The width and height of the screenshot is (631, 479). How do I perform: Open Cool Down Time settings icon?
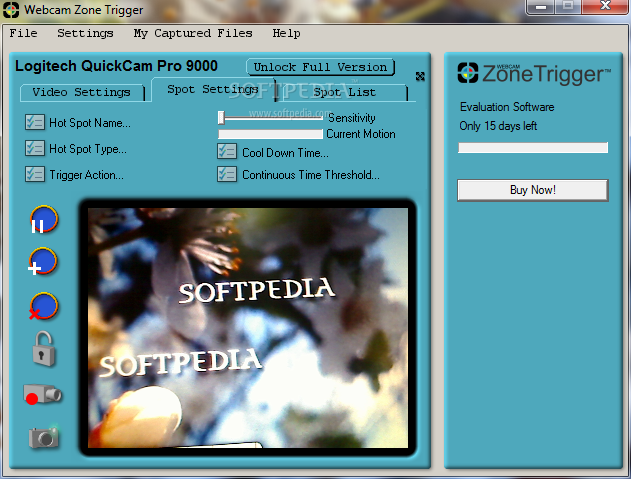[x=227, y=151]
